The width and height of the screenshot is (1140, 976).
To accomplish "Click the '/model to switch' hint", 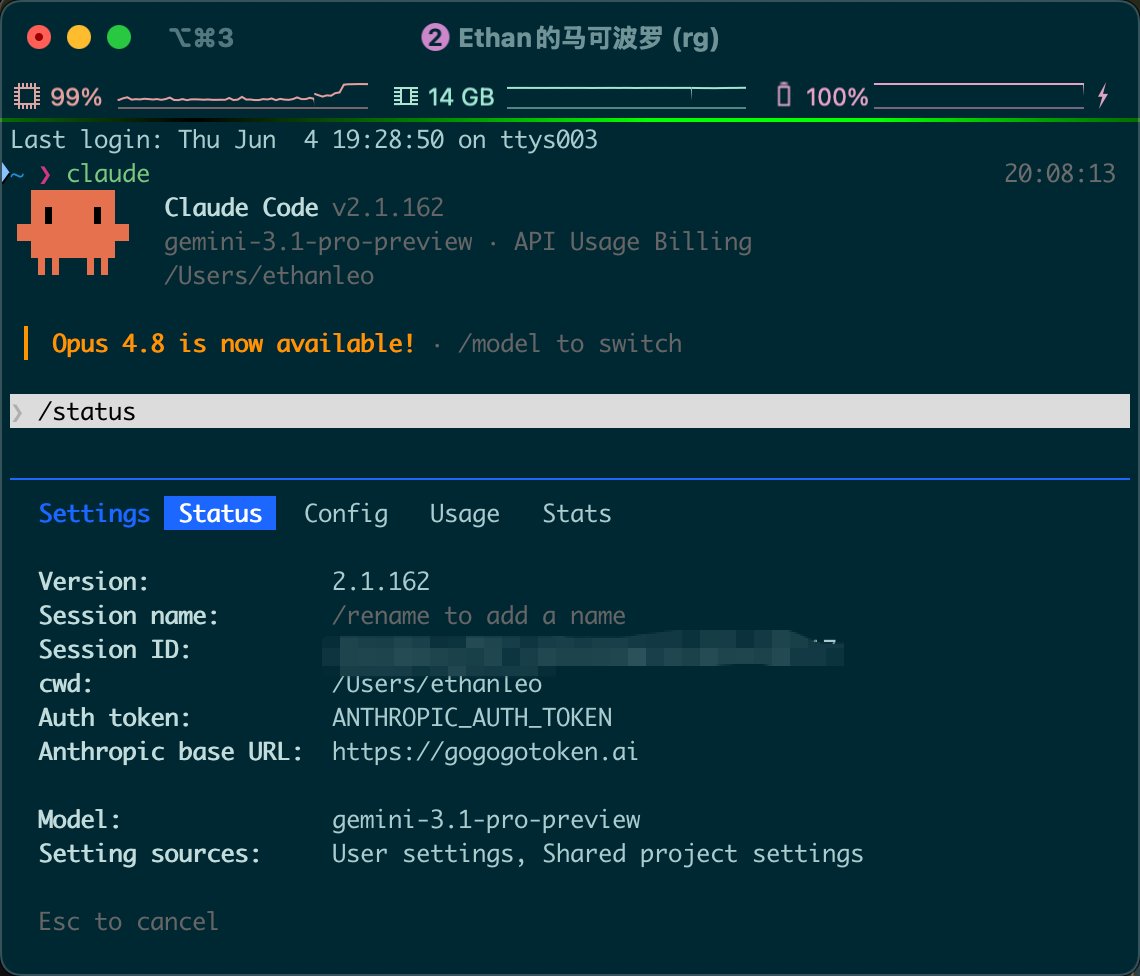I will (x=570, y=343).
